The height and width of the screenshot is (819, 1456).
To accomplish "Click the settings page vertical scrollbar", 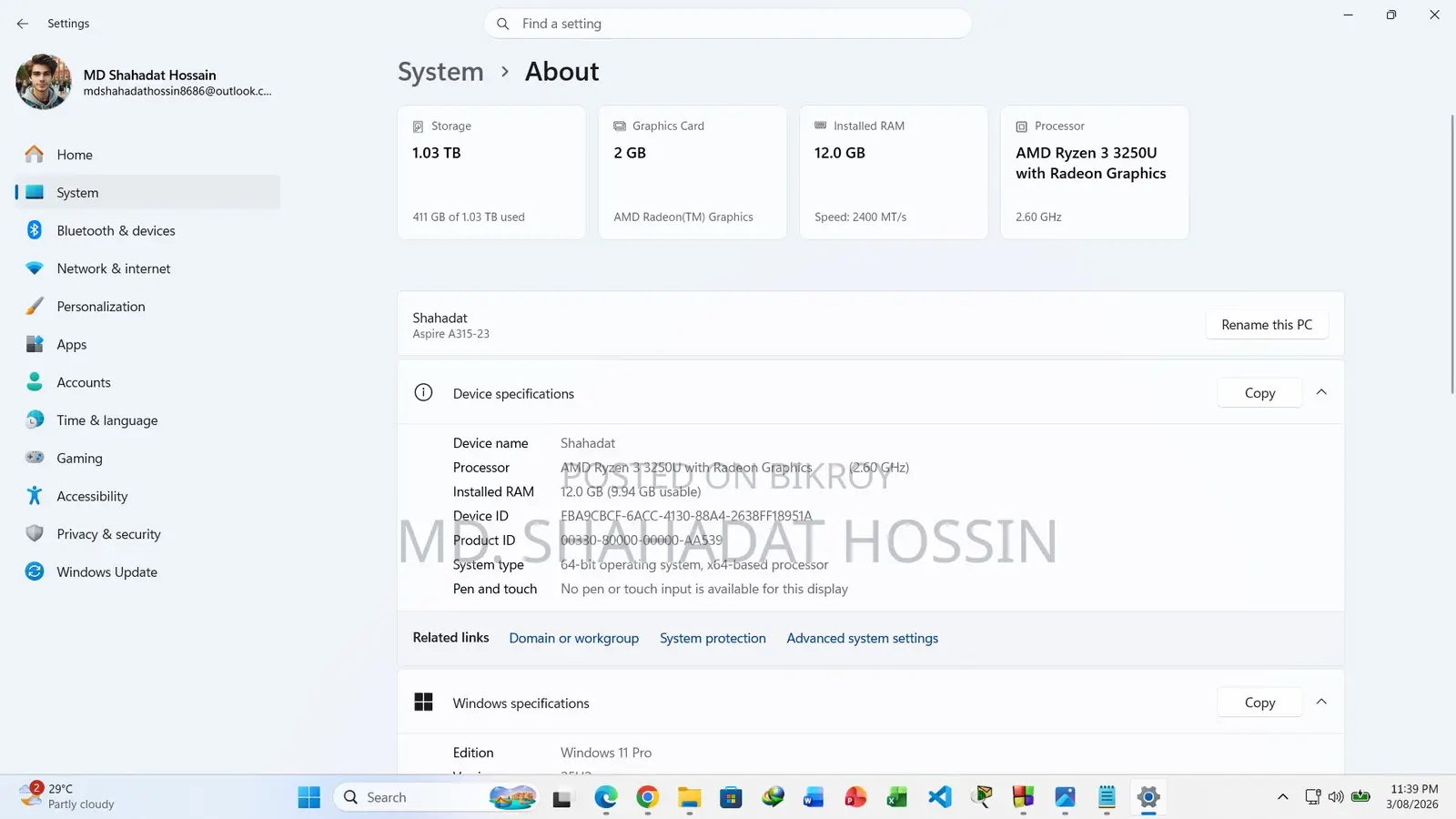I will (1451, 254).
